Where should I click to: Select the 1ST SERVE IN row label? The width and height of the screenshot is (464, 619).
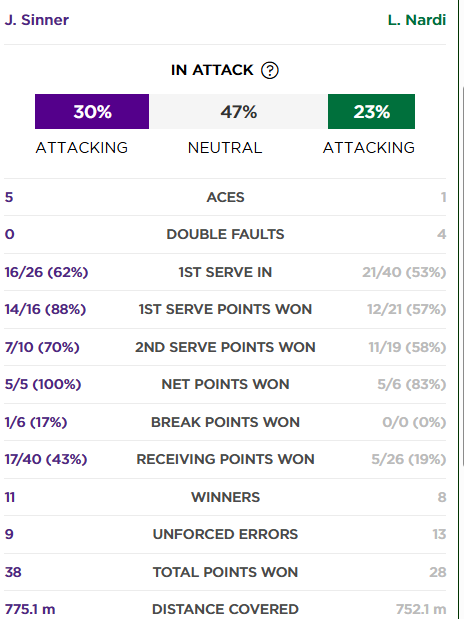225,272
